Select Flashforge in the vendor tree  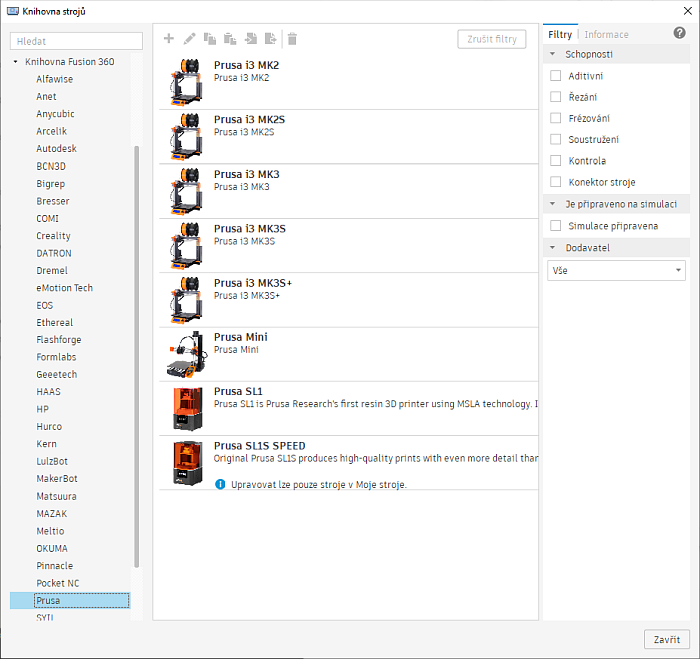click(59, 340)
